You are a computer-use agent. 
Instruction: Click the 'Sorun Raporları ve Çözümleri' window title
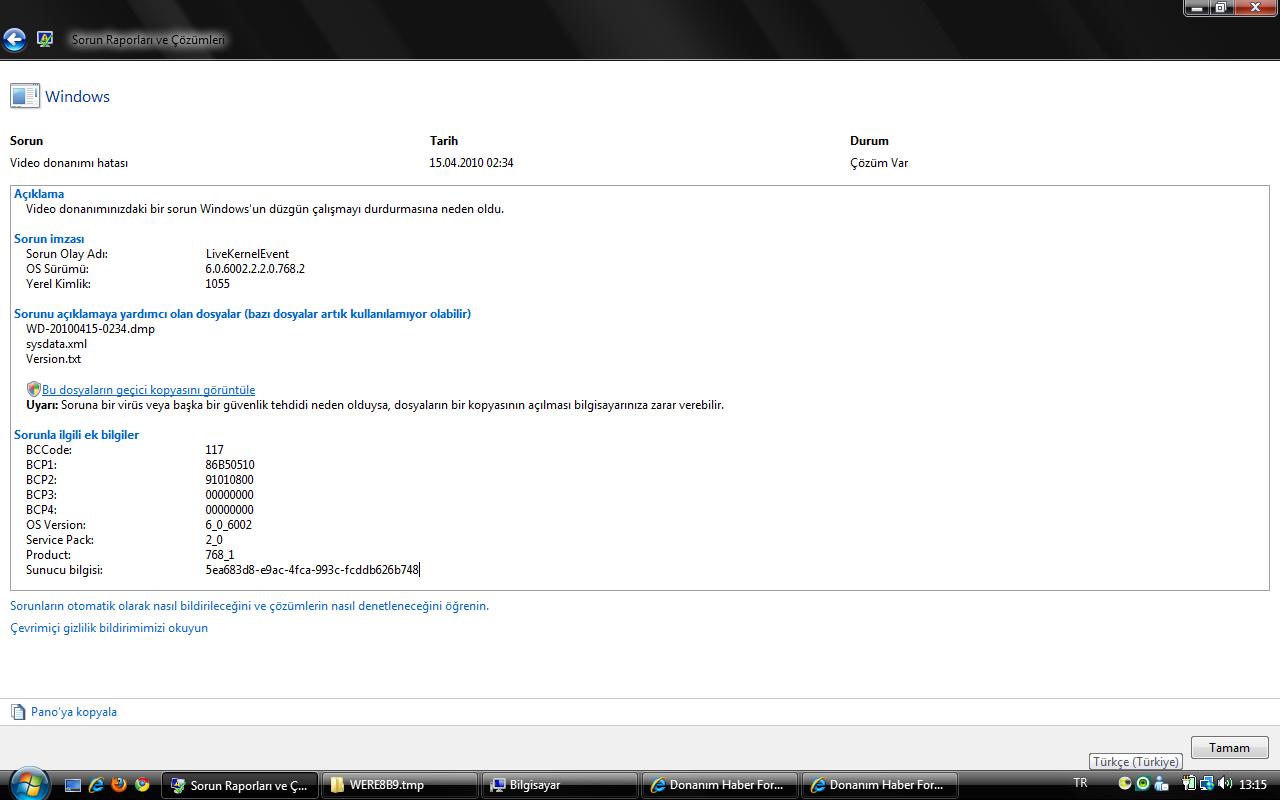[148, 40]
